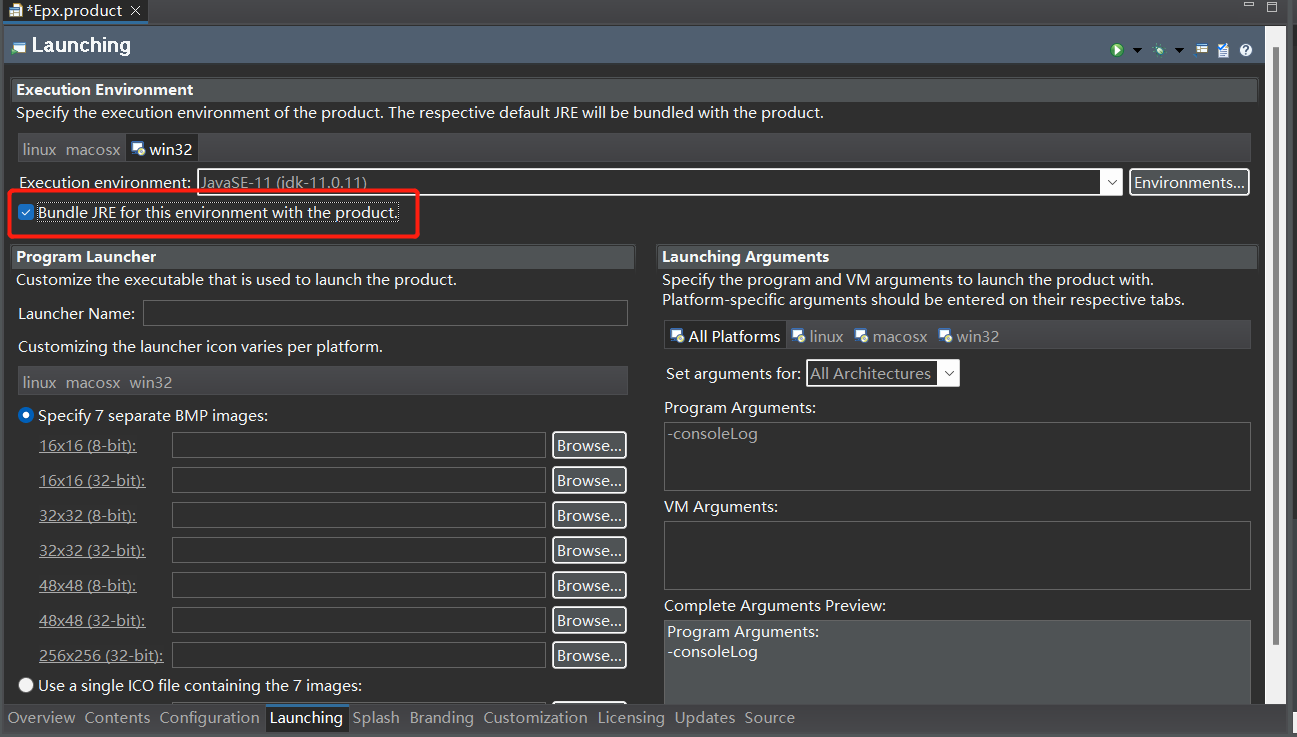The width and height of the screenshot is (1297, 737).
Task: Select linux tab in Program Launcher
Action: pyautogui.click(x=40, y=382)
